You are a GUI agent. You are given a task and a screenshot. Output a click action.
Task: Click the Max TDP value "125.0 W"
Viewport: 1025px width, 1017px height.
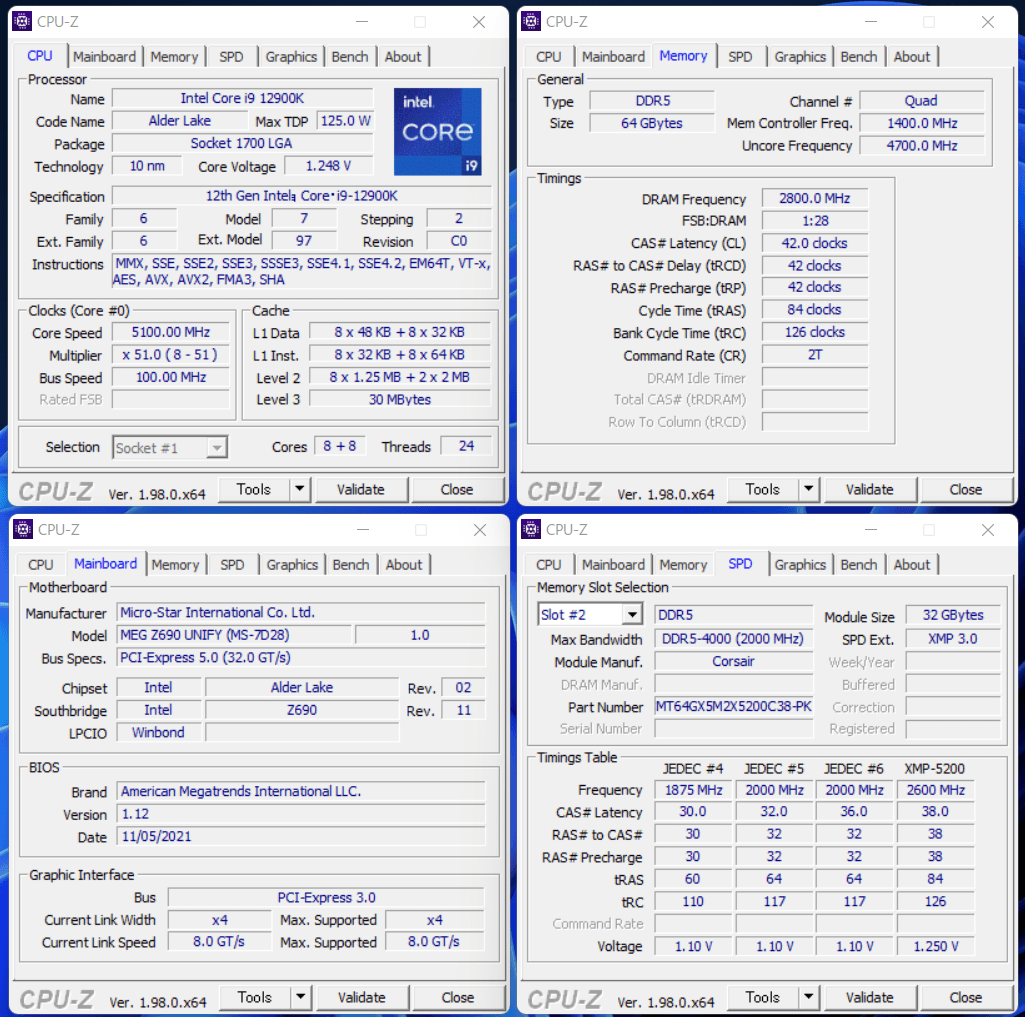[345, 121]
